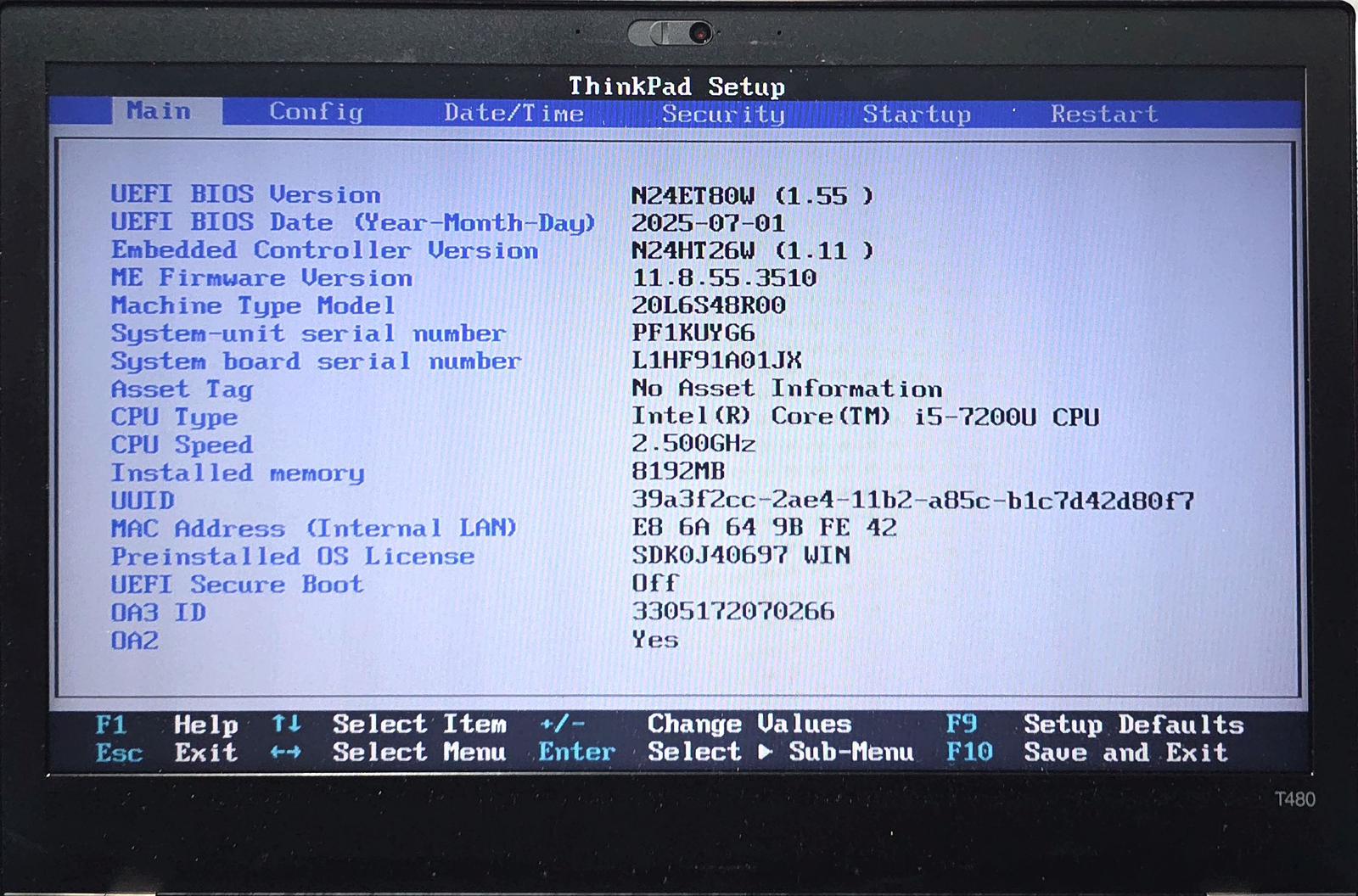Select the Preinstalled OS License label
The width and height of the screenshot is (1358, 896).
(293, 556)
